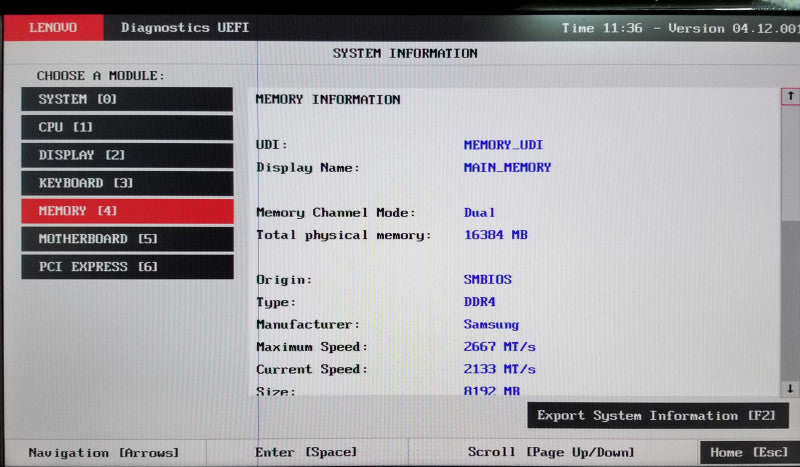
Task: Choose the DISPLAY [2] module
Action: [x=127, y=155]
